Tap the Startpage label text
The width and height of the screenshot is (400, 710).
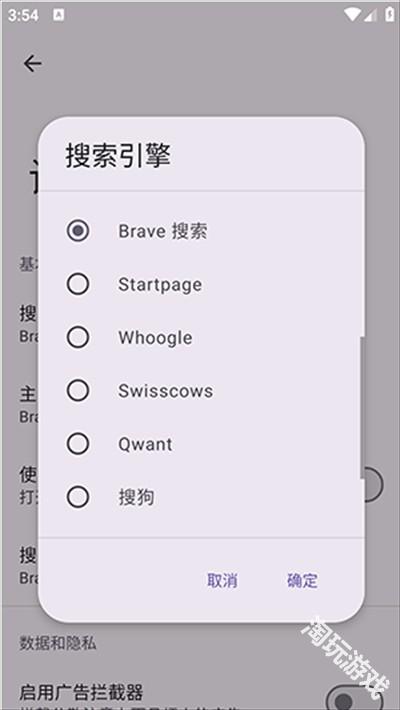tap(160, 284)
